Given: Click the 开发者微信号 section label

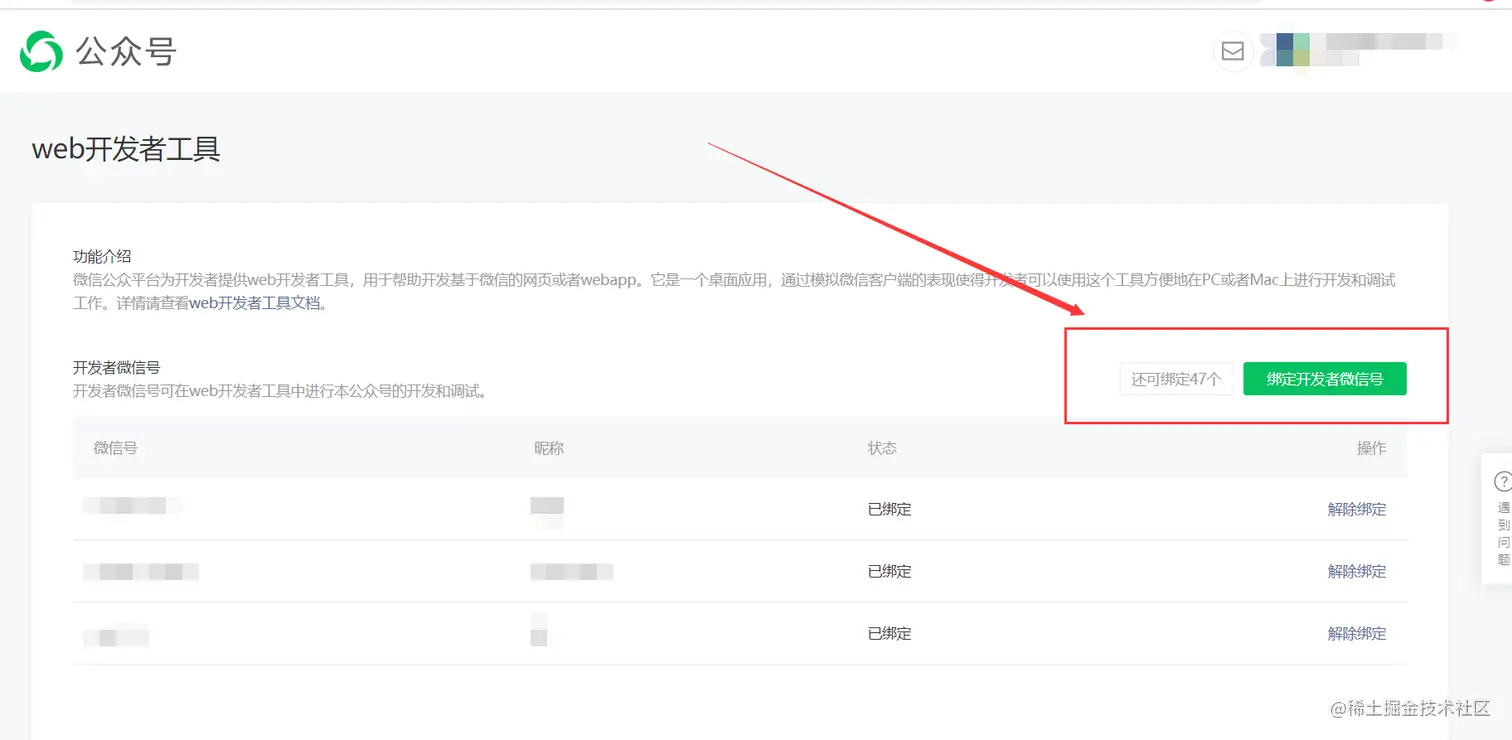Looking at the screenshot, I should [x=116, y=368].
